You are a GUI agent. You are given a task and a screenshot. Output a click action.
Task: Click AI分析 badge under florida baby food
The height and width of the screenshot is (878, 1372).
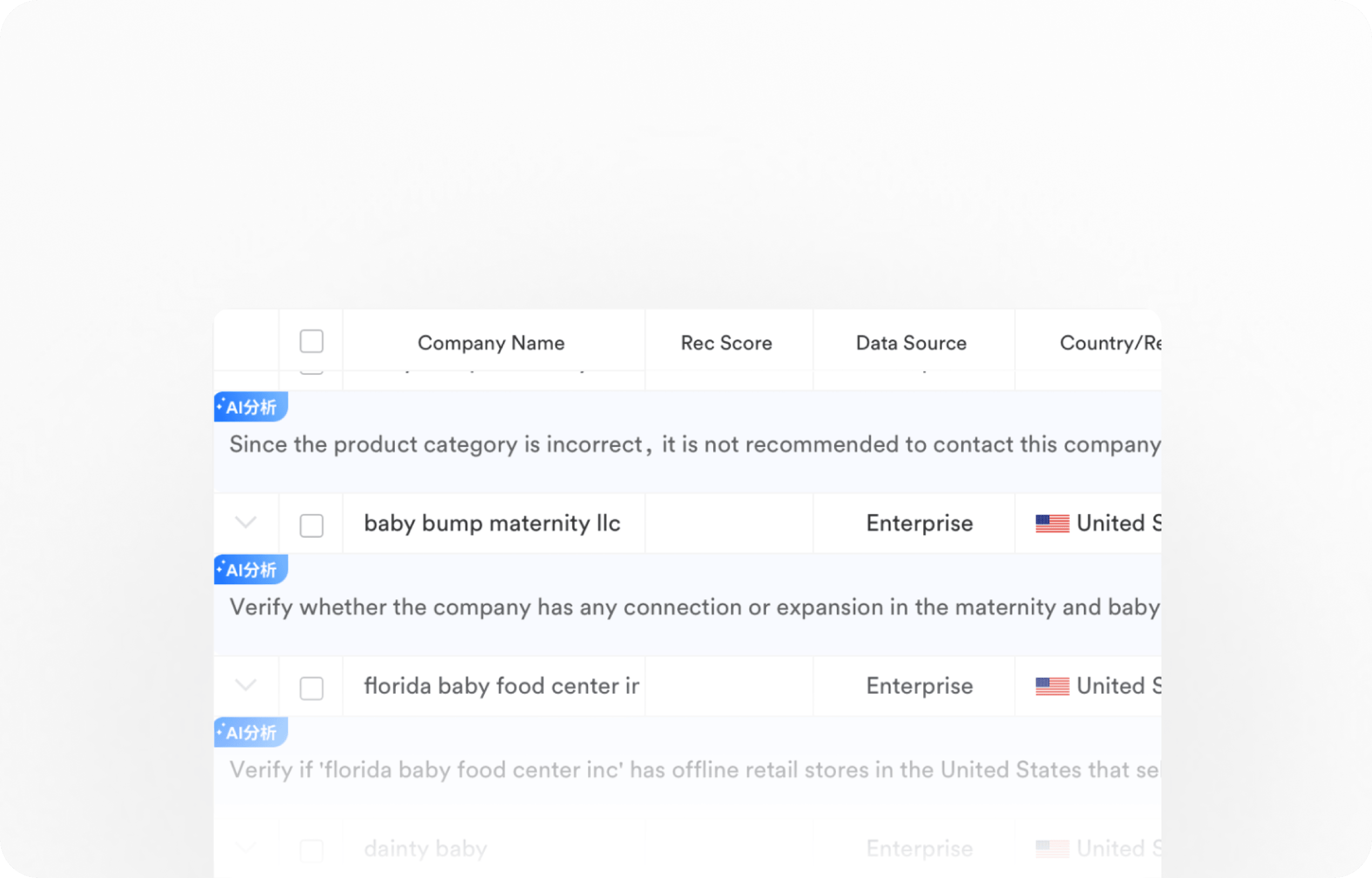coord(251,732)
